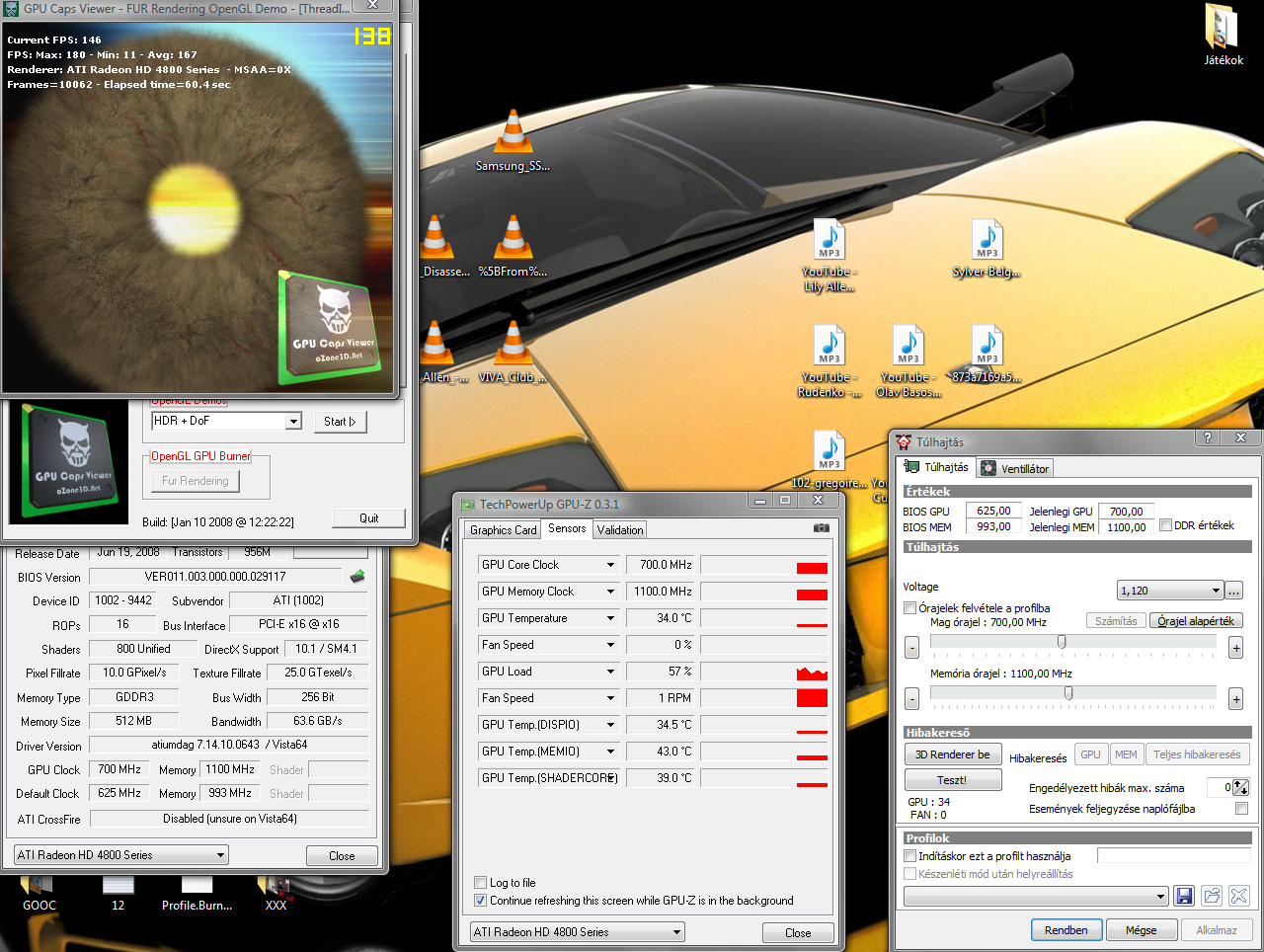Open the Játékok folder on the desktop
The height and width of the screenshot is (952, 1264).
point(1223,35)
